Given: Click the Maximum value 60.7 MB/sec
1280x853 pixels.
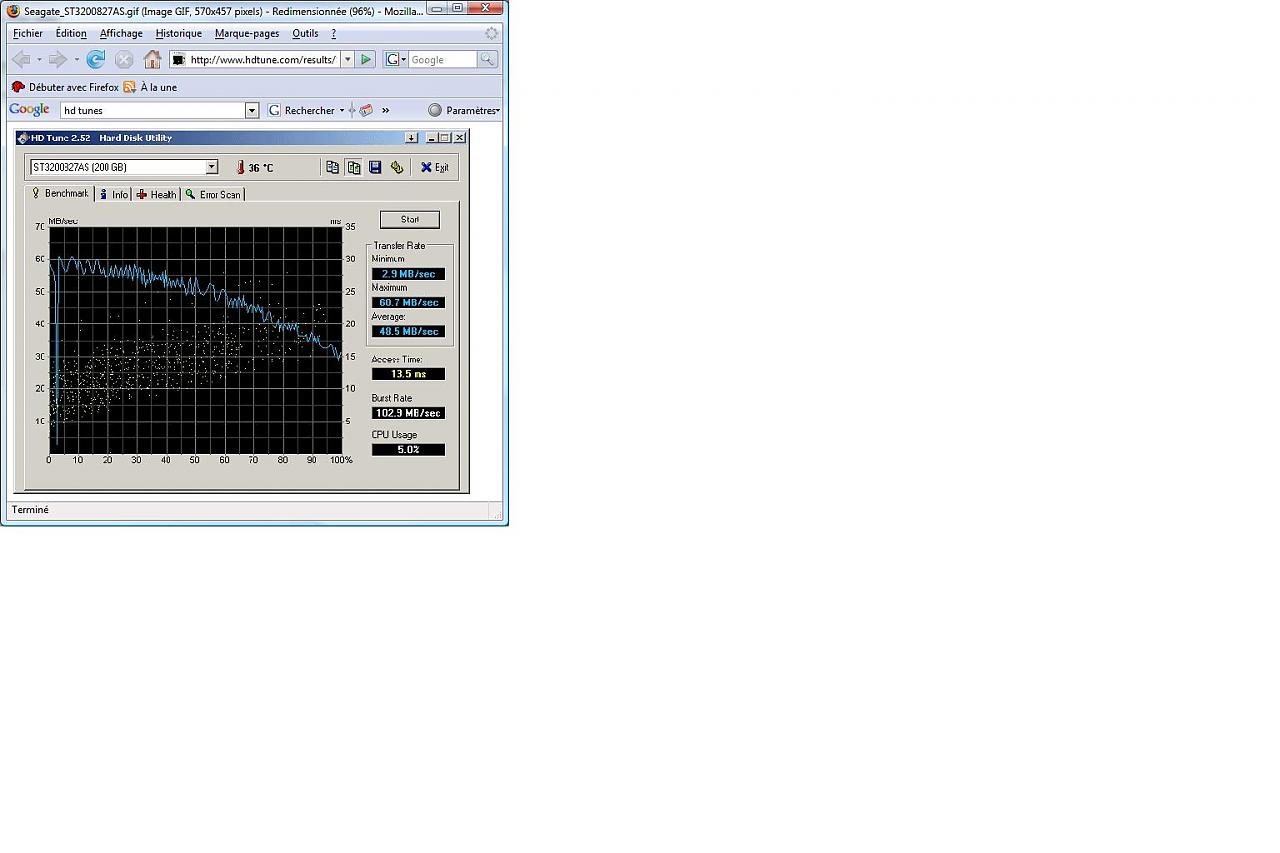Looking at the screenshot, I should (x=408, y=302).
